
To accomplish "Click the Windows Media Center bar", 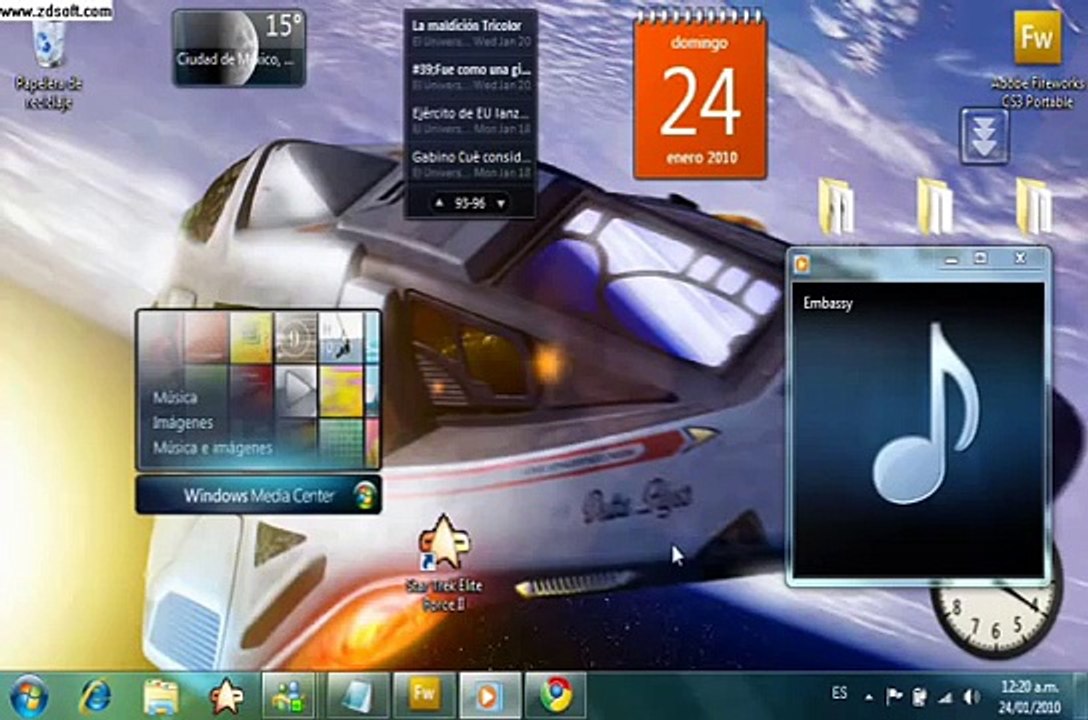I will coord(258,495).
